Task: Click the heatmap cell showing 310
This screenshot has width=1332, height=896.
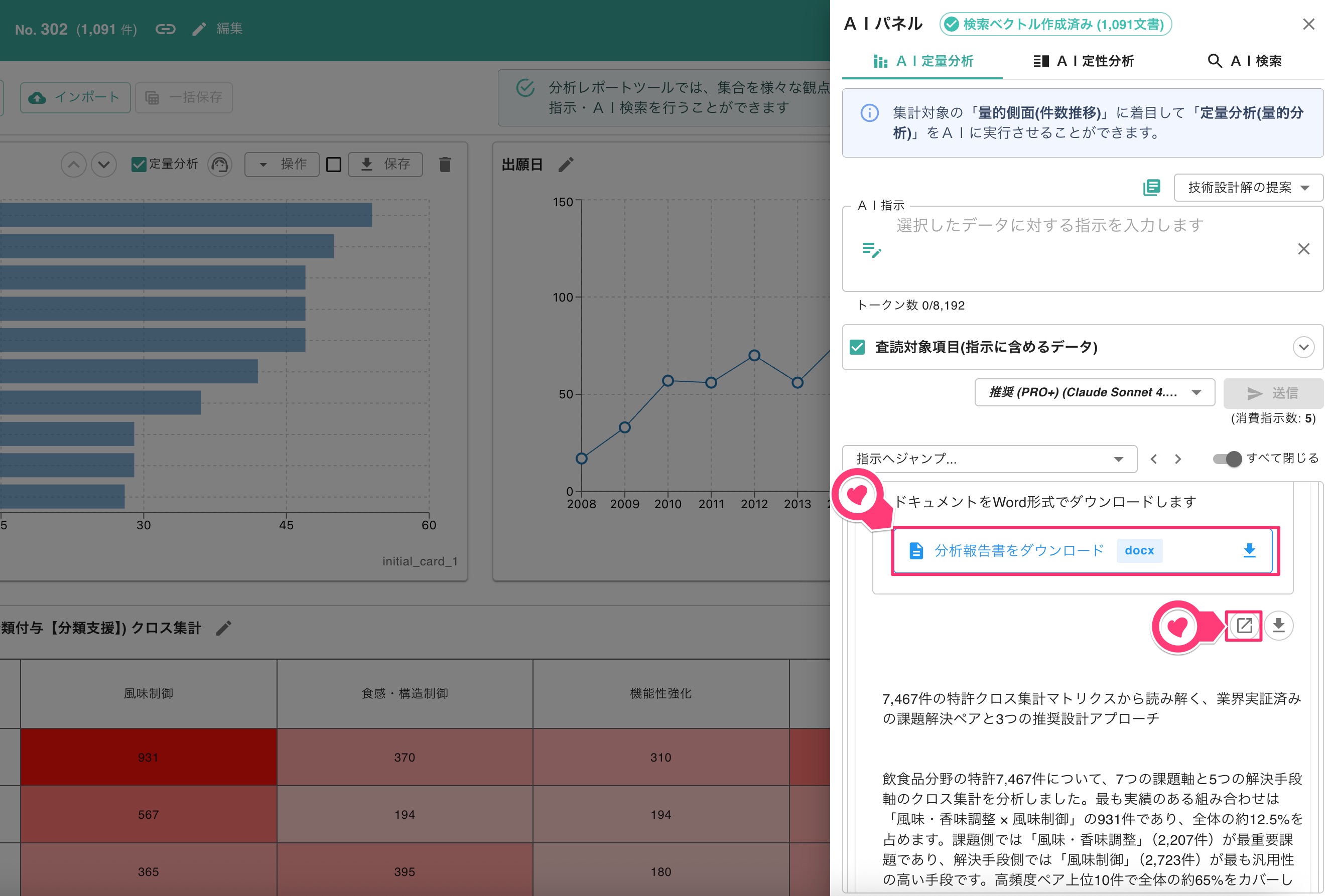Action: (x=661, y=757)
